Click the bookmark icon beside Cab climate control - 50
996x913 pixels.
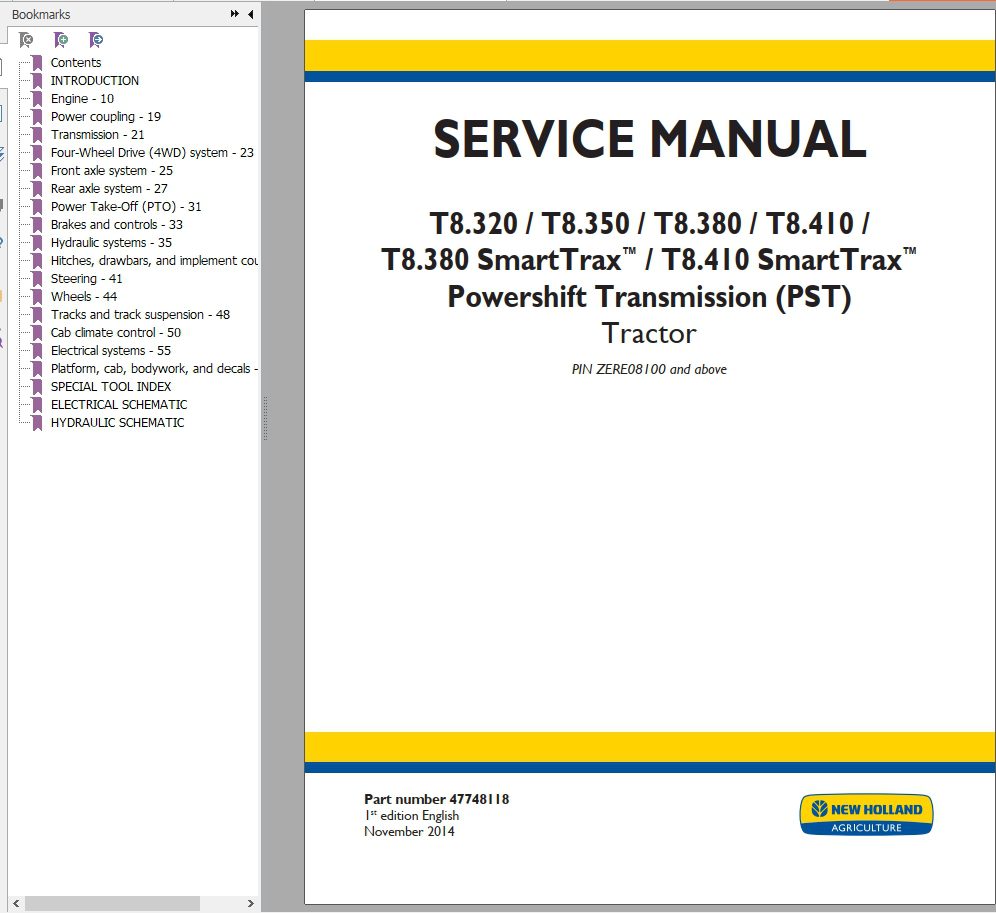[37, 333]
